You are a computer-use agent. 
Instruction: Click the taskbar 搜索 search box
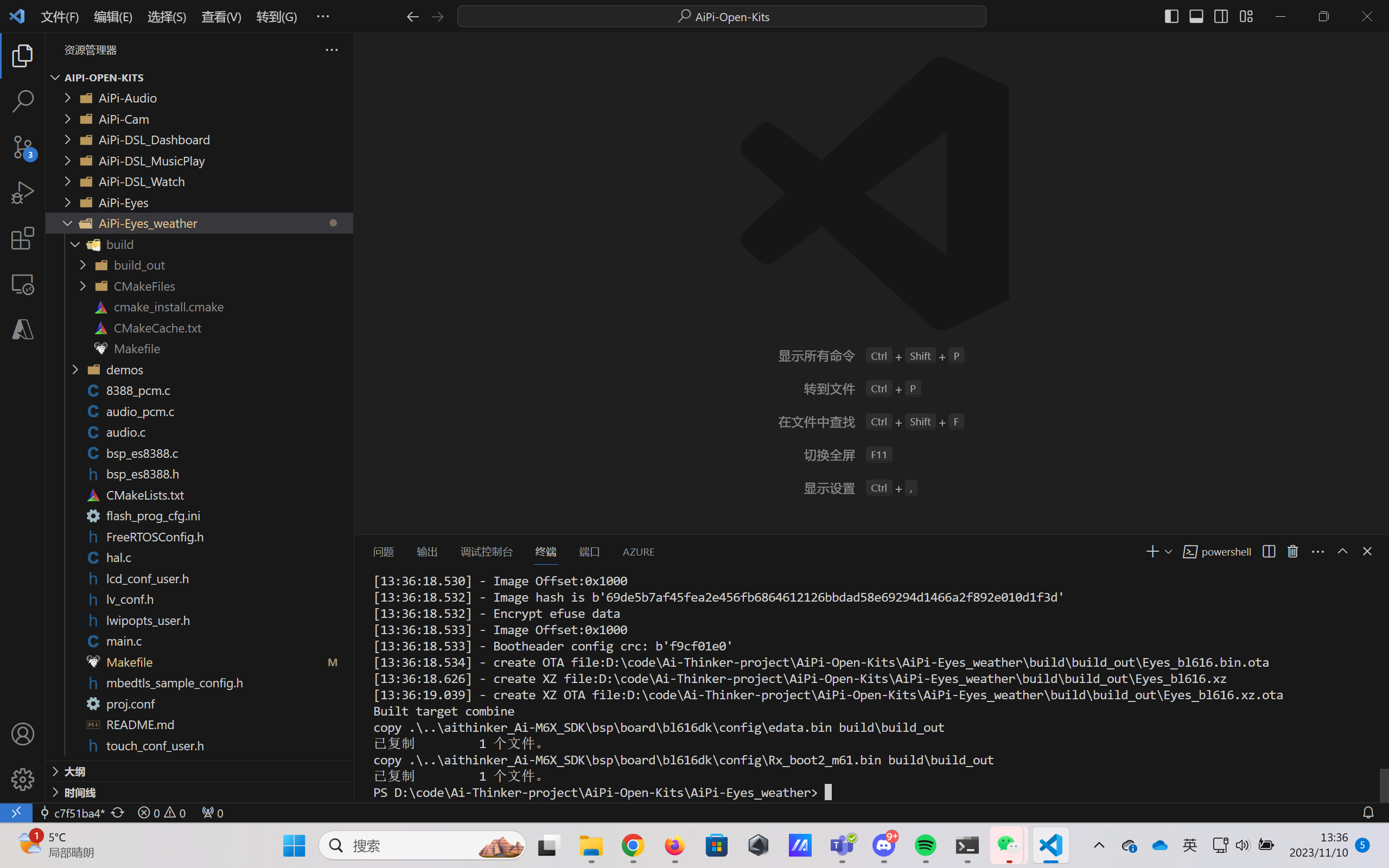pyautogui.click(x=422, y=845)
